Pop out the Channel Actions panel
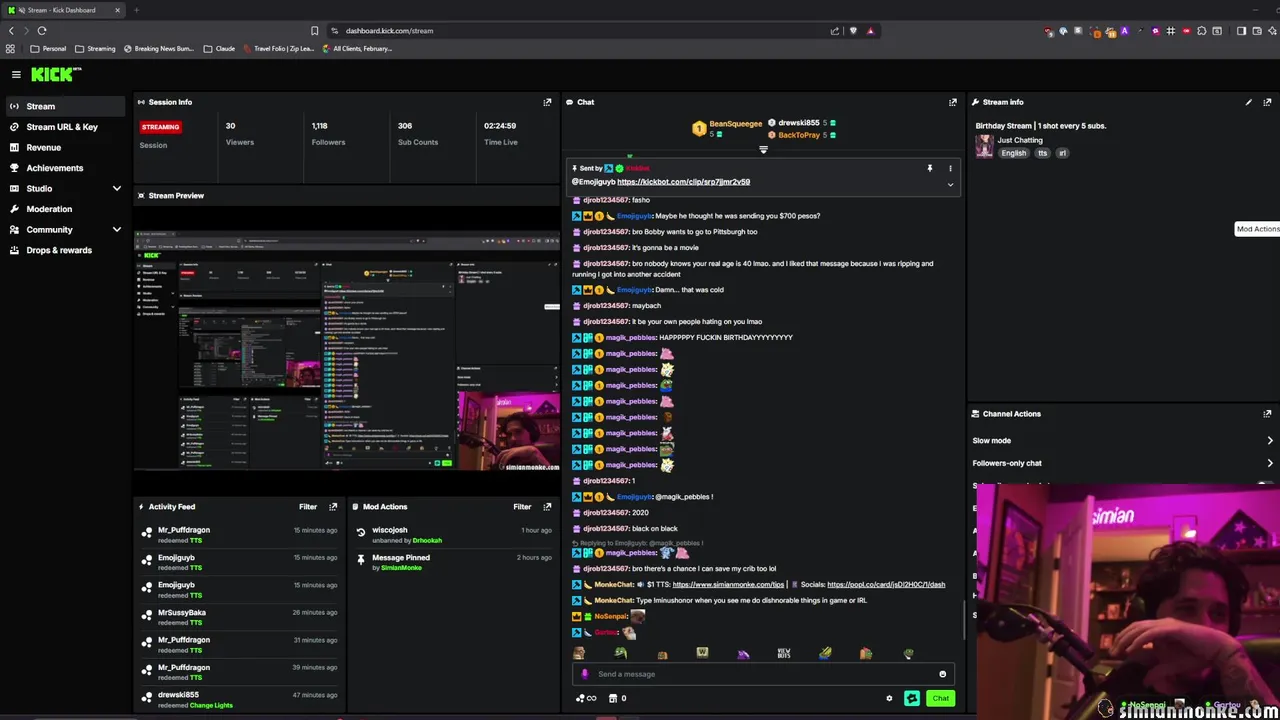This screenshot has width=1280, height=720. click(x=1267, y=414)
